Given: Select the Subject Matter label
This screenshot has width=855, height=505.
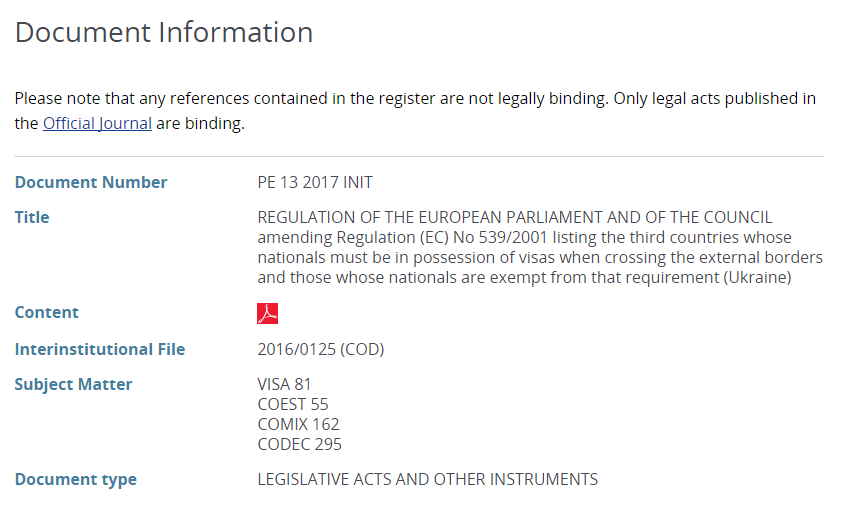Looking at the screenshot, I should click(x=73, y=384).
